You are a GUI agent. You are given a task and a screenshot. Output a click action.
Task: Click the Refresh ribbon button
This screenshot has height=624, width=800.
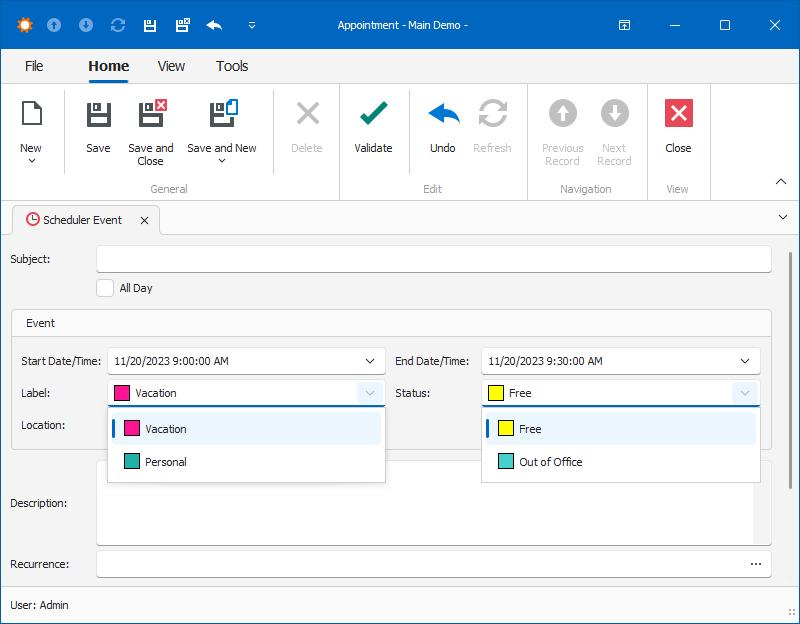click(492, 128)
